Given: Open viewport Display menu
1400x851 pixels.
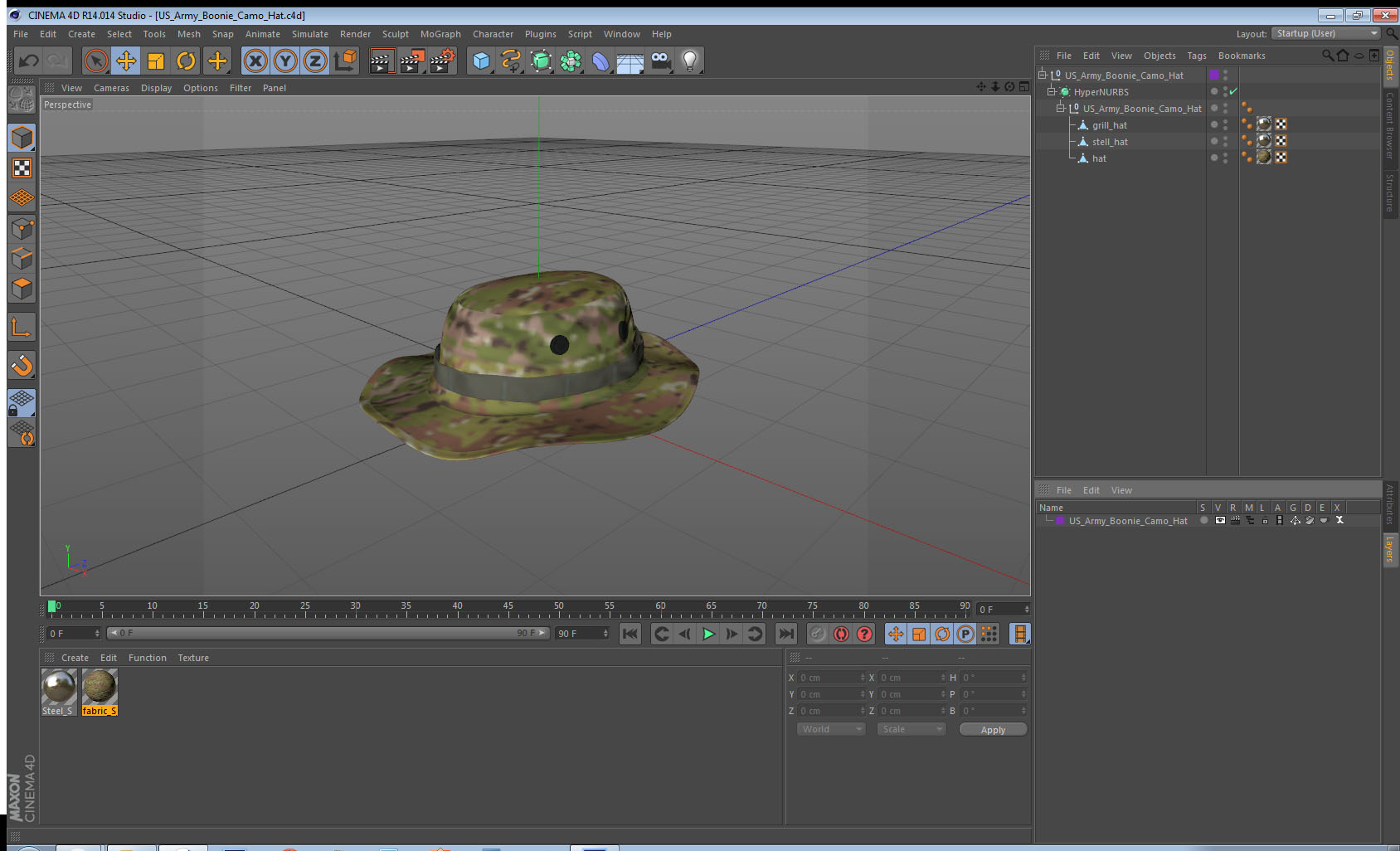Looking at the screenshot, I should [156, 88].
